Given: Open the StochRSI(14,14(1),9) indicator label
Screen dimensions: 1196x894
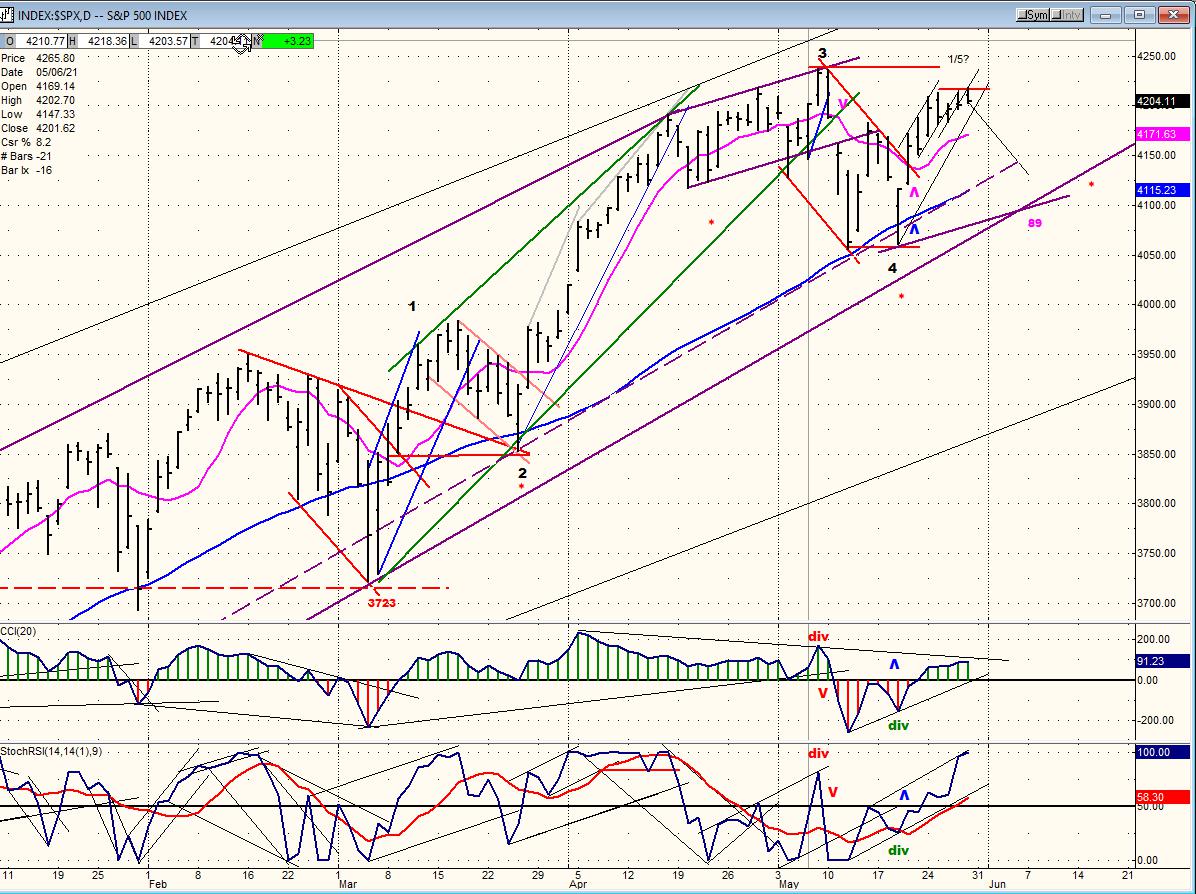Looking at the screenshot, I should coord(51,751).
